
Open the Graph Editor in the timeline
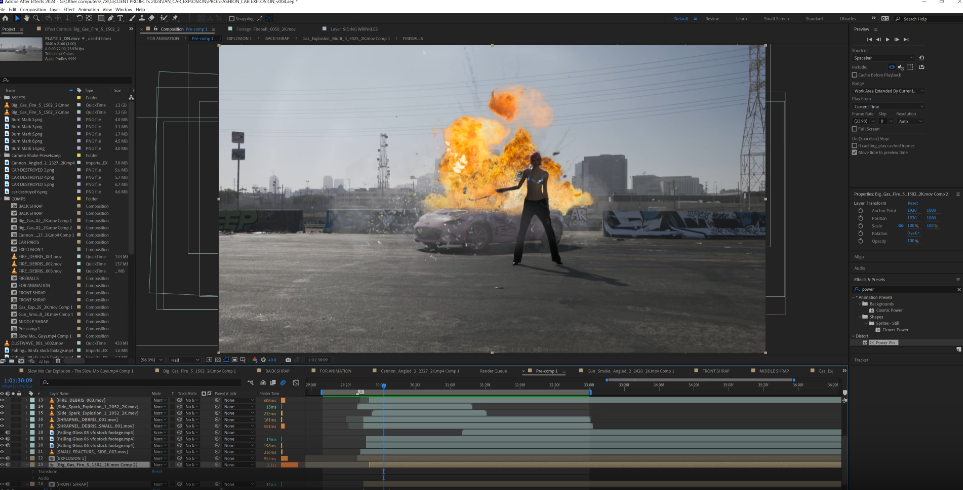click(x=295, y=383)
